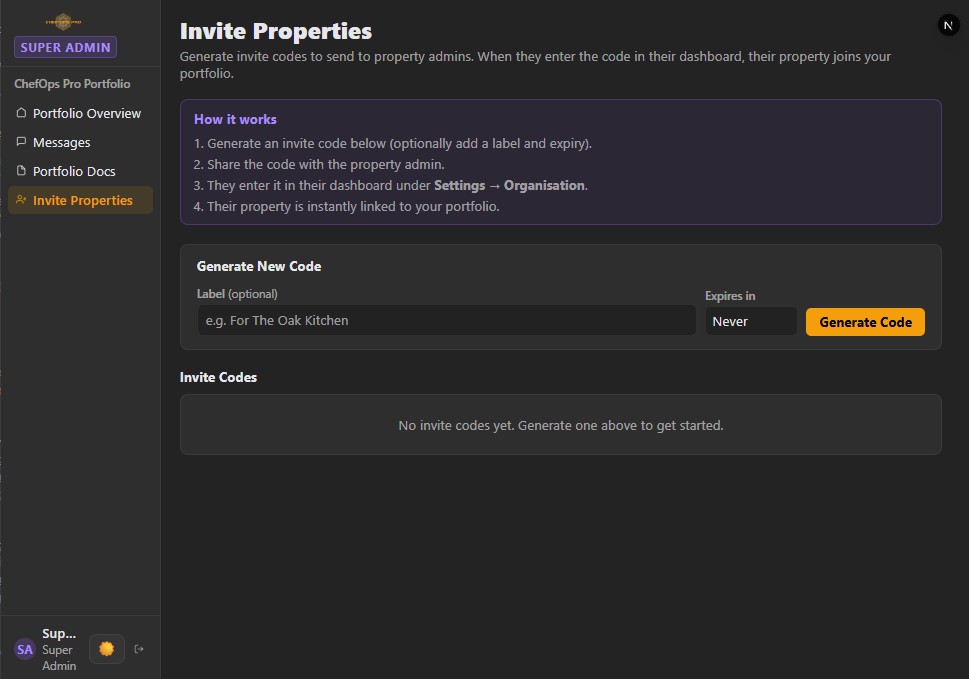Viewport: 969px width, 679px height.
Task: Click the Generate Code button
Action: click(x=865, y=322)
